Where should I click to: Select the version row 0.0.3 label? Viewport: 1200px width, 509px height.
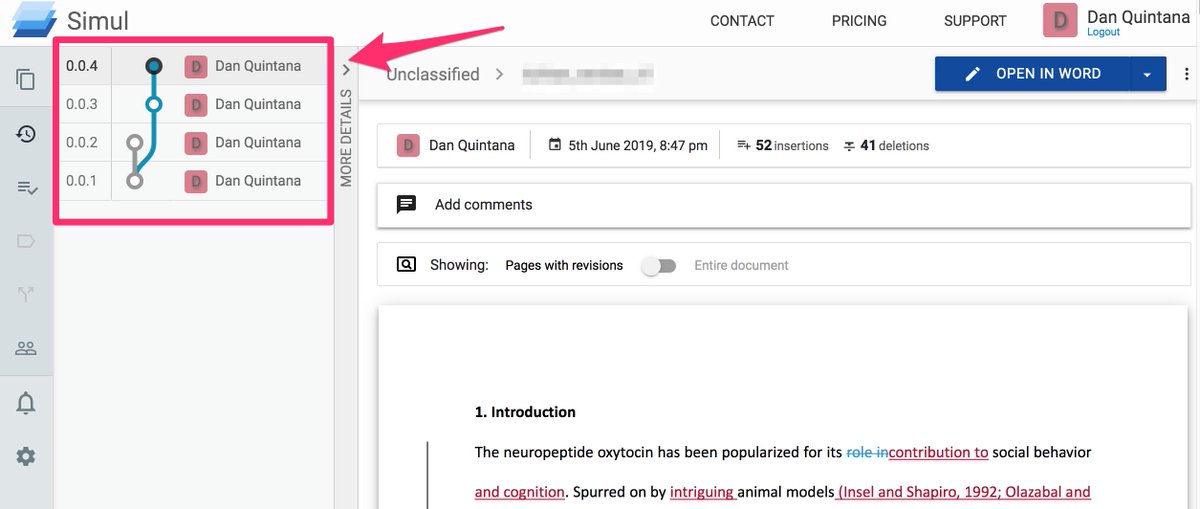[x=82, y=104]
